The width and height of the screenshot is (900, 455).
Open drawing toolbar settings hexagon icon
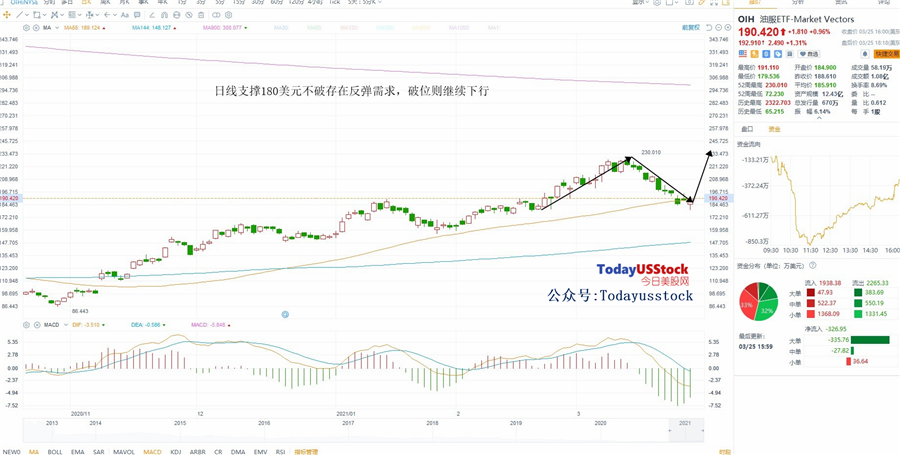228,15
